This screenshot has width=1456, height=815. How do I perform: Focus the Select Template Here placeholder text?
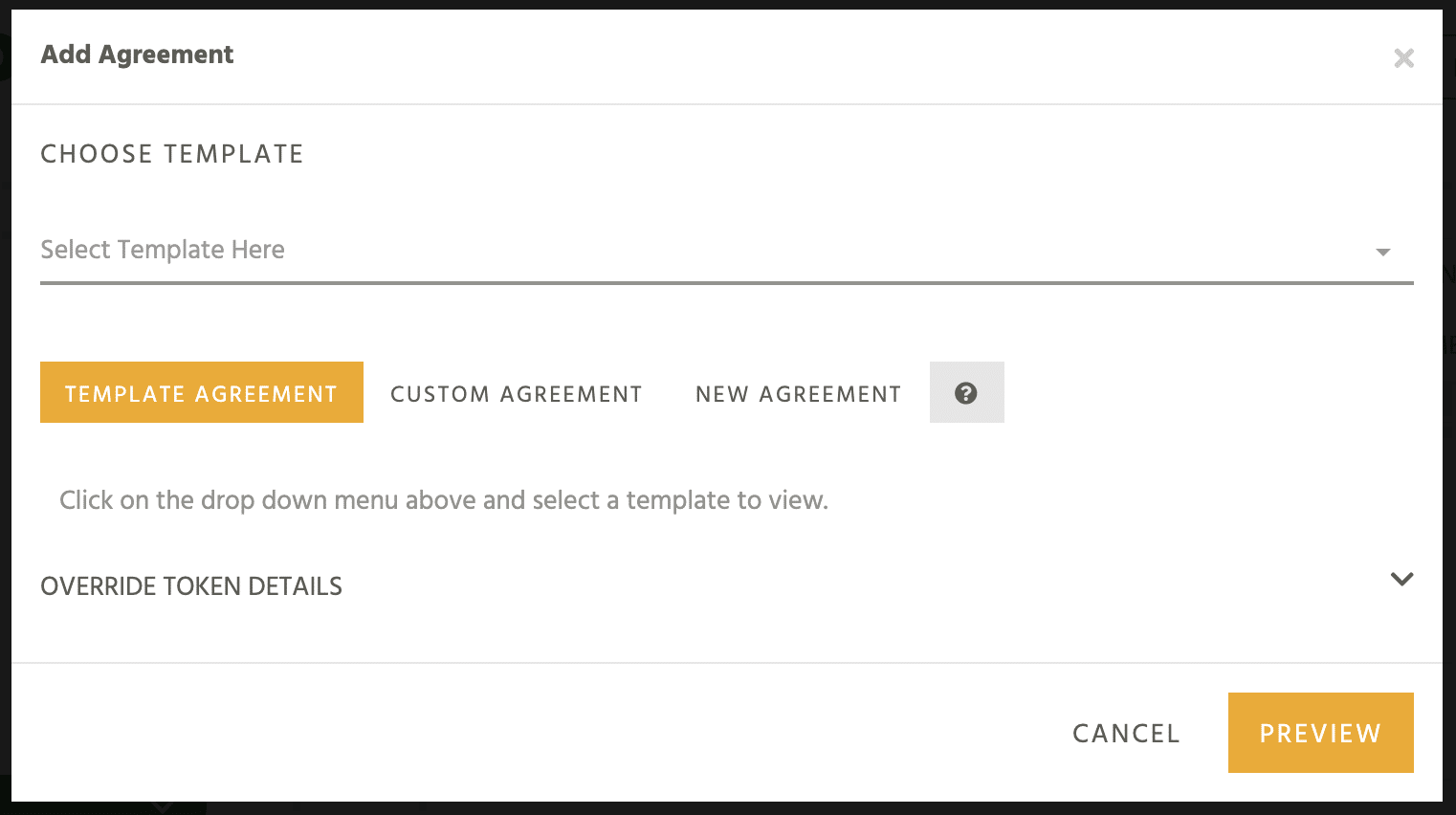[163, 250]
